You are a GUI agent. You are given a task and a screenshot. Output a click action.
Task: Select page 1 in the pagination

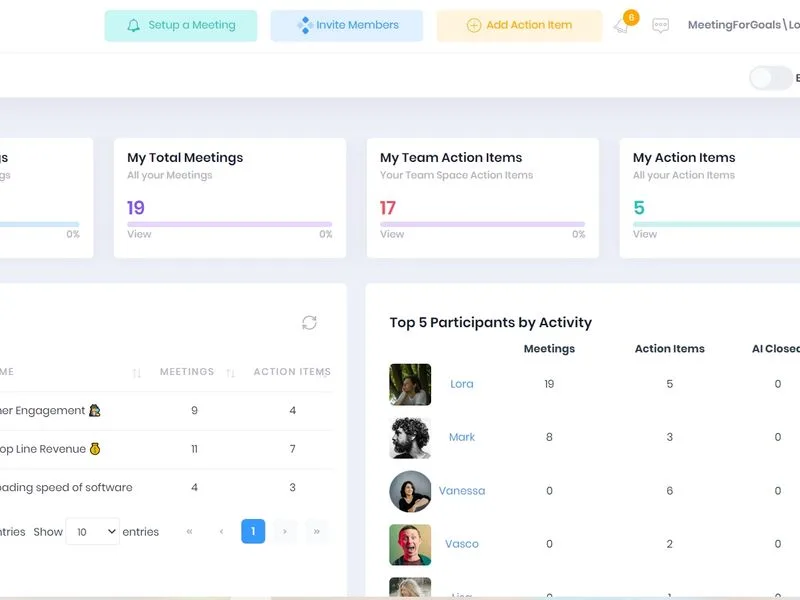[x=253, y=532]
